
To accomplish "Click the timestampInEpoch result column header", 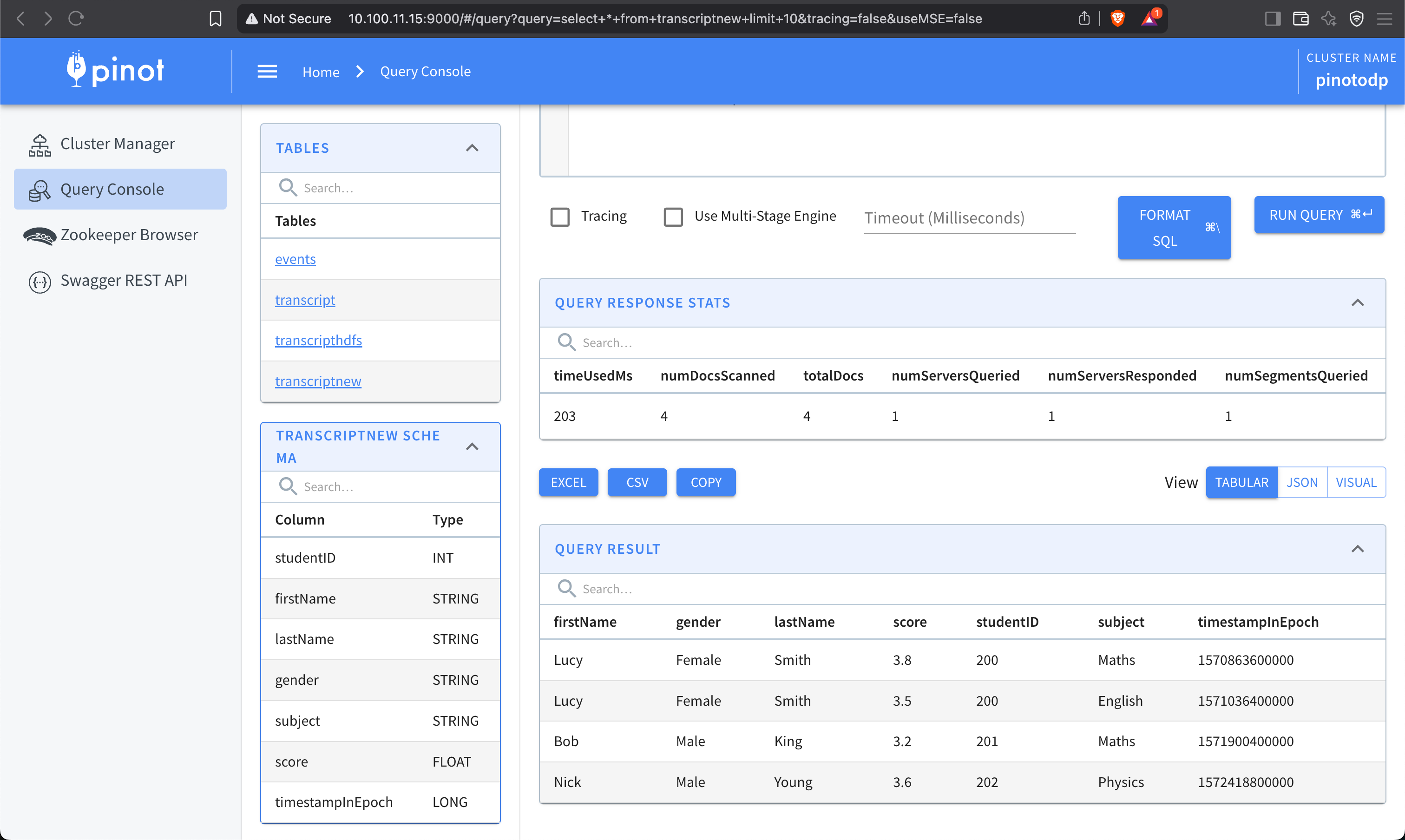I will tap(1258, 622).
